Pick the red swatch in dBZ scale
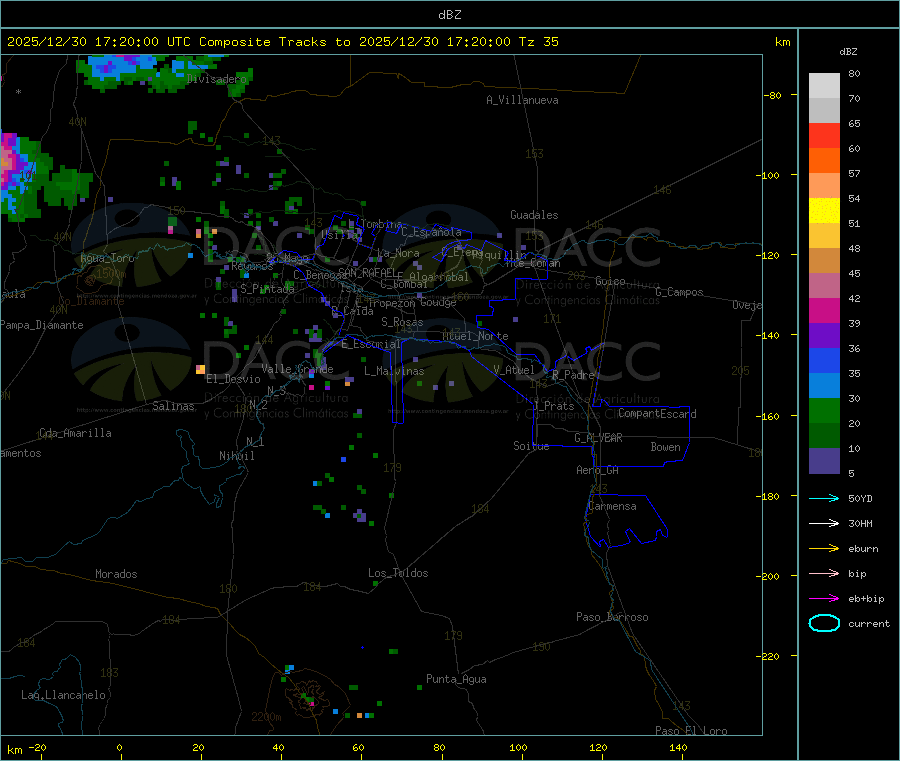 [x=824, y=135]
